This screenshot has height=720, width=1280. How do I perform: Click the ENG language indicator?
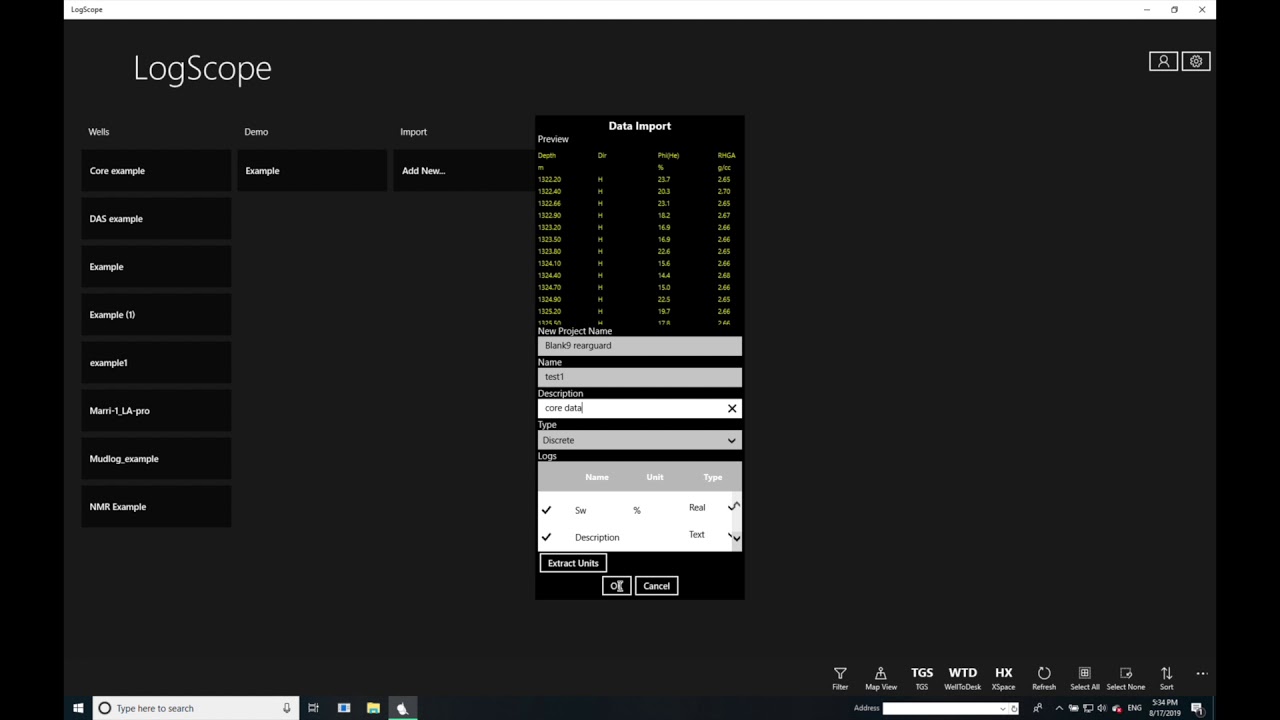[x=1134, y=708]
